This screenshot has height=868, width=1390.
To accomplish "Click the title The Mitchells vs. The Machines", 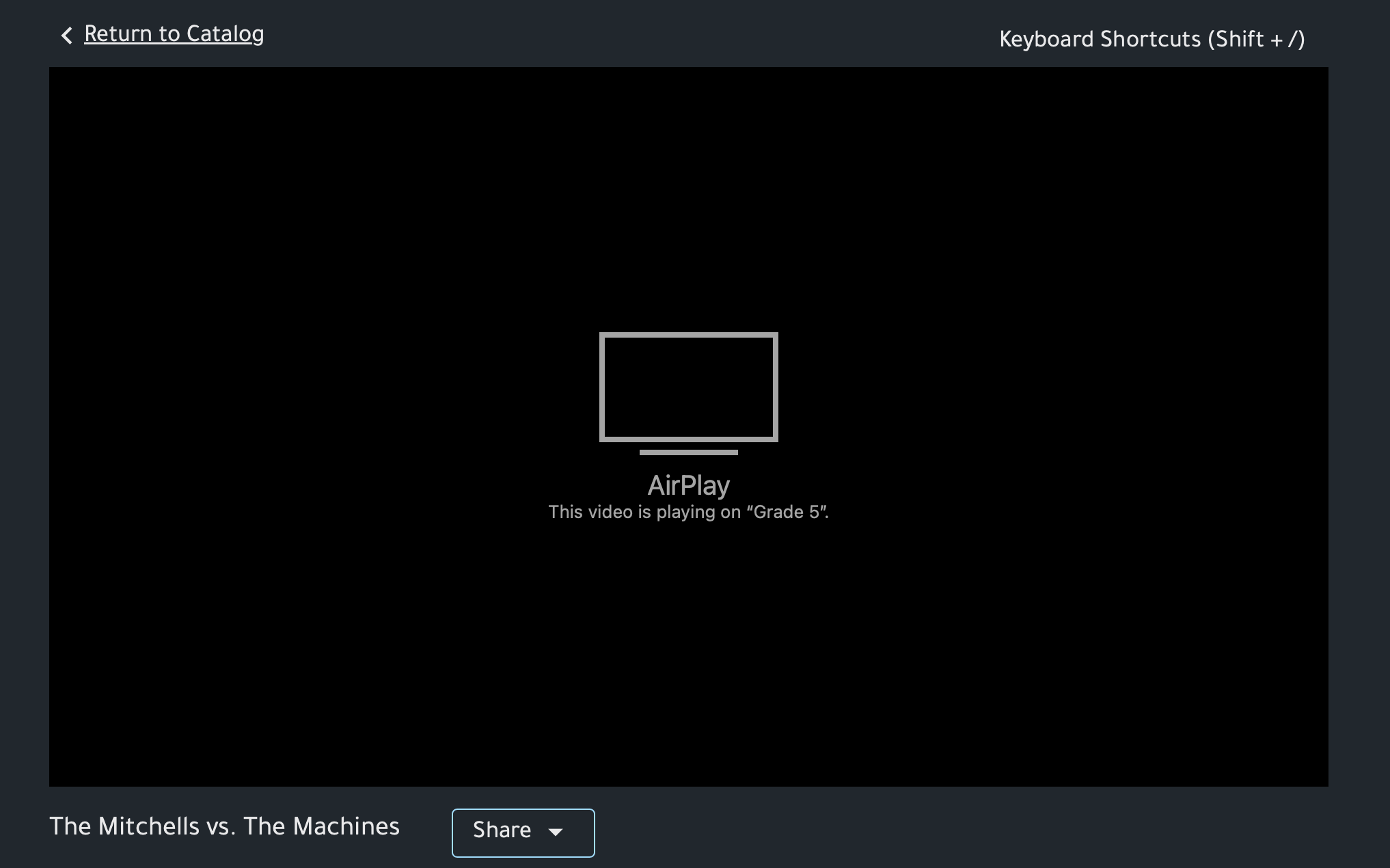I will point(224,826).
